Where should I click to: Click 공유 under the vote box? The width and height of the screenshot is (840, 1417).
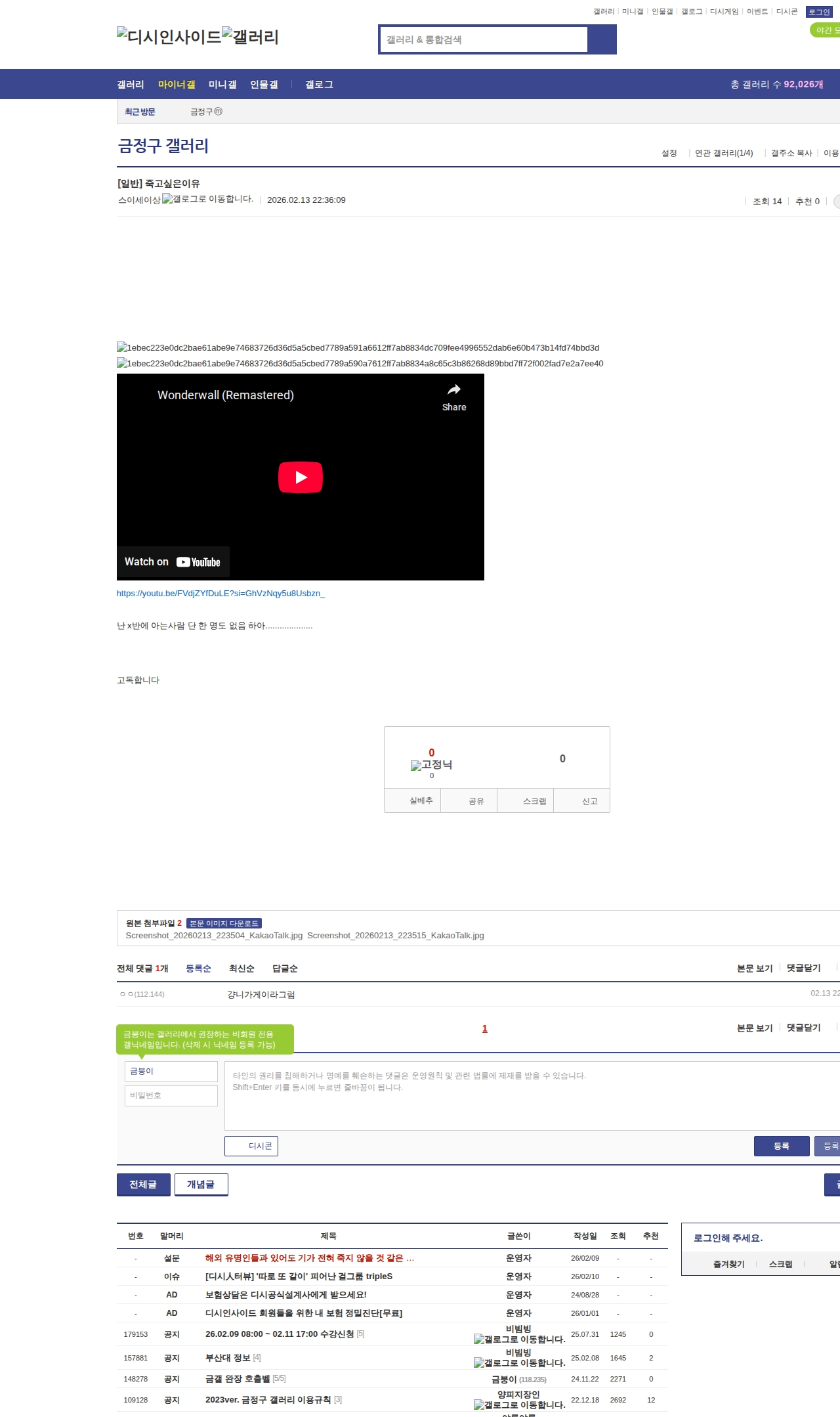click(469, 801)
